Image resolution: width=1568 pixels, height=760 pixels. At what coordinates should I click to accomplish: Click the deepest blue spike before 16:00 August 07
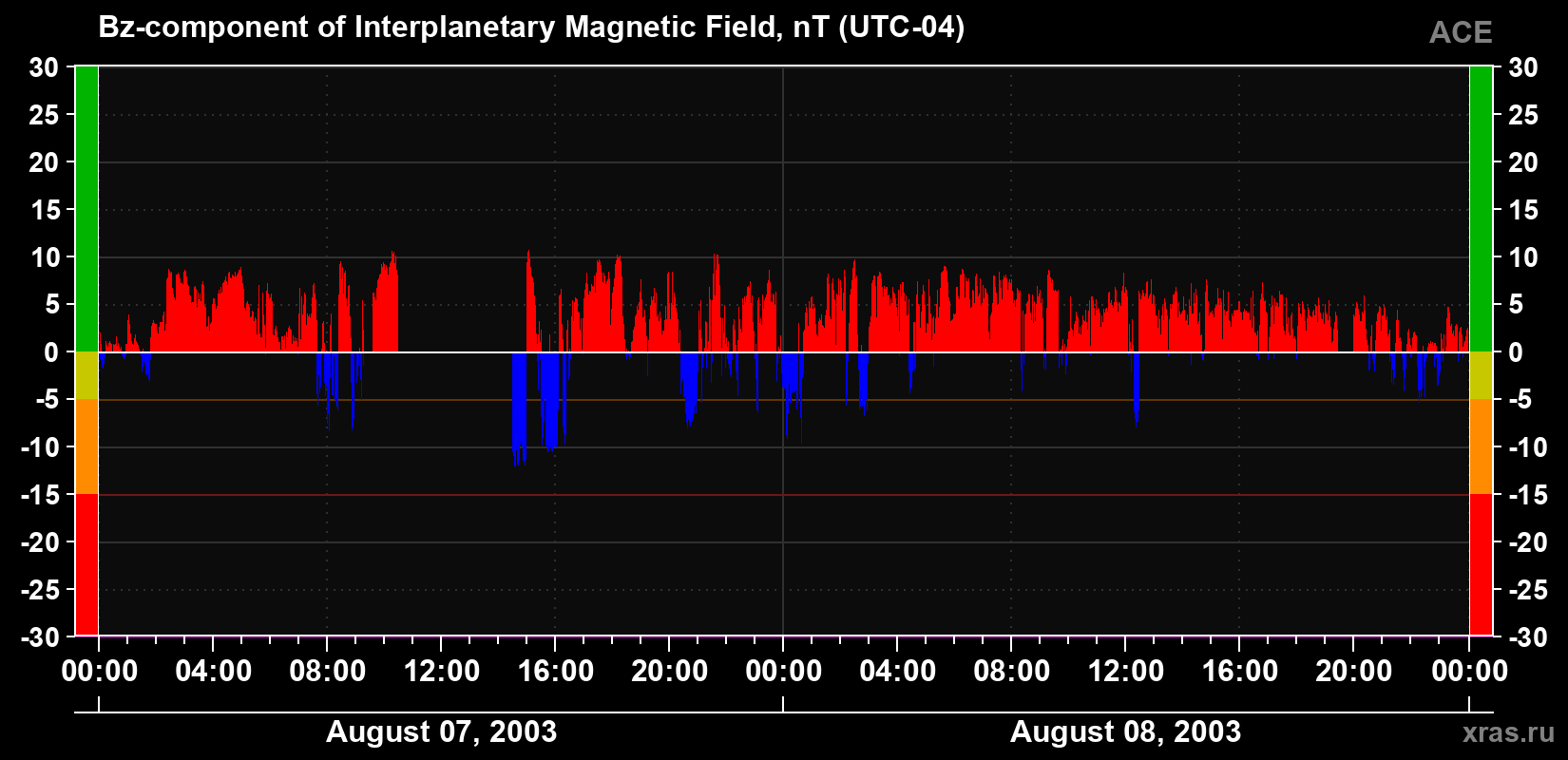(519, 408)
